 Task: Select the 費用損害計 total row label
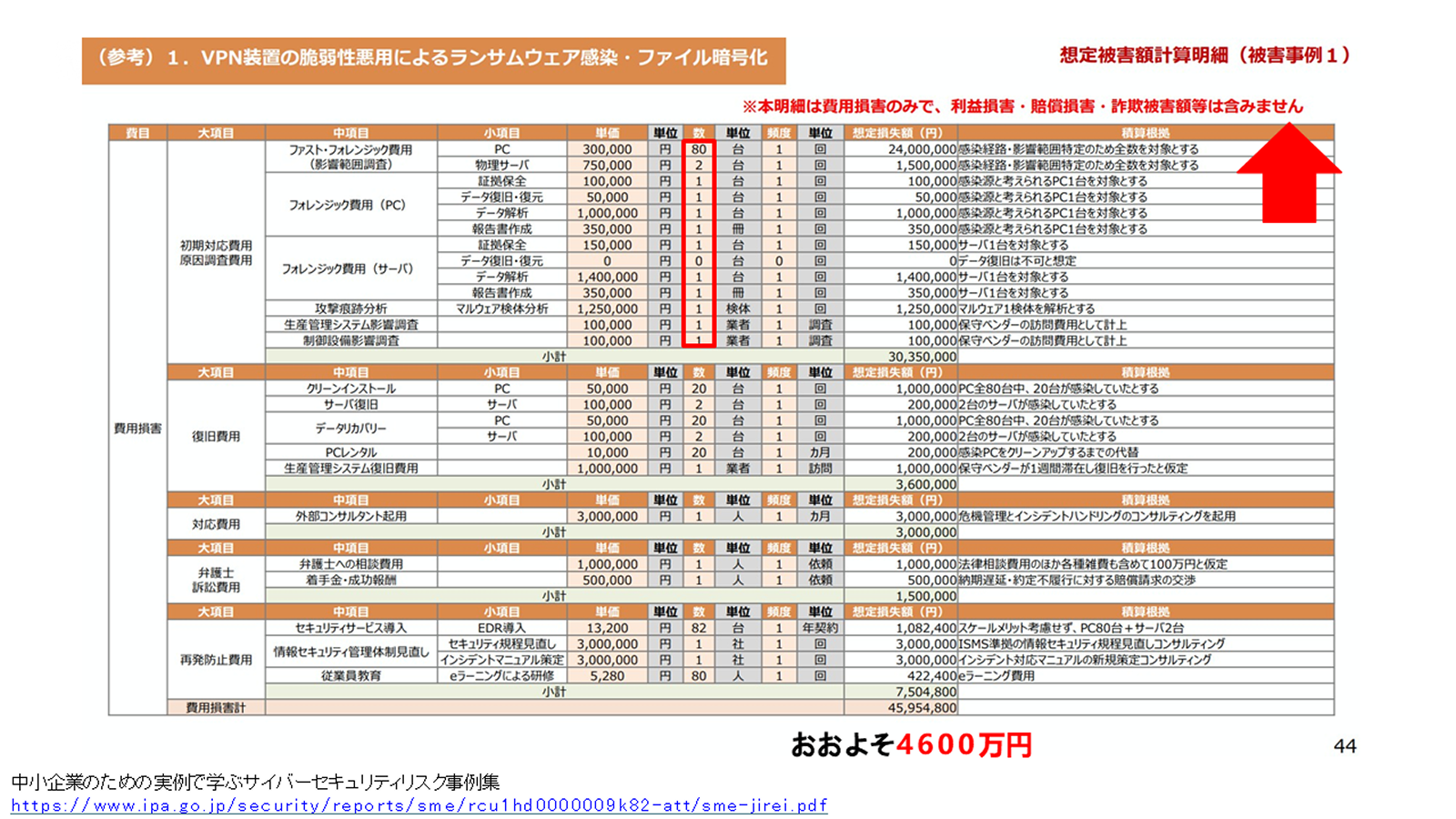coord(216,707)
